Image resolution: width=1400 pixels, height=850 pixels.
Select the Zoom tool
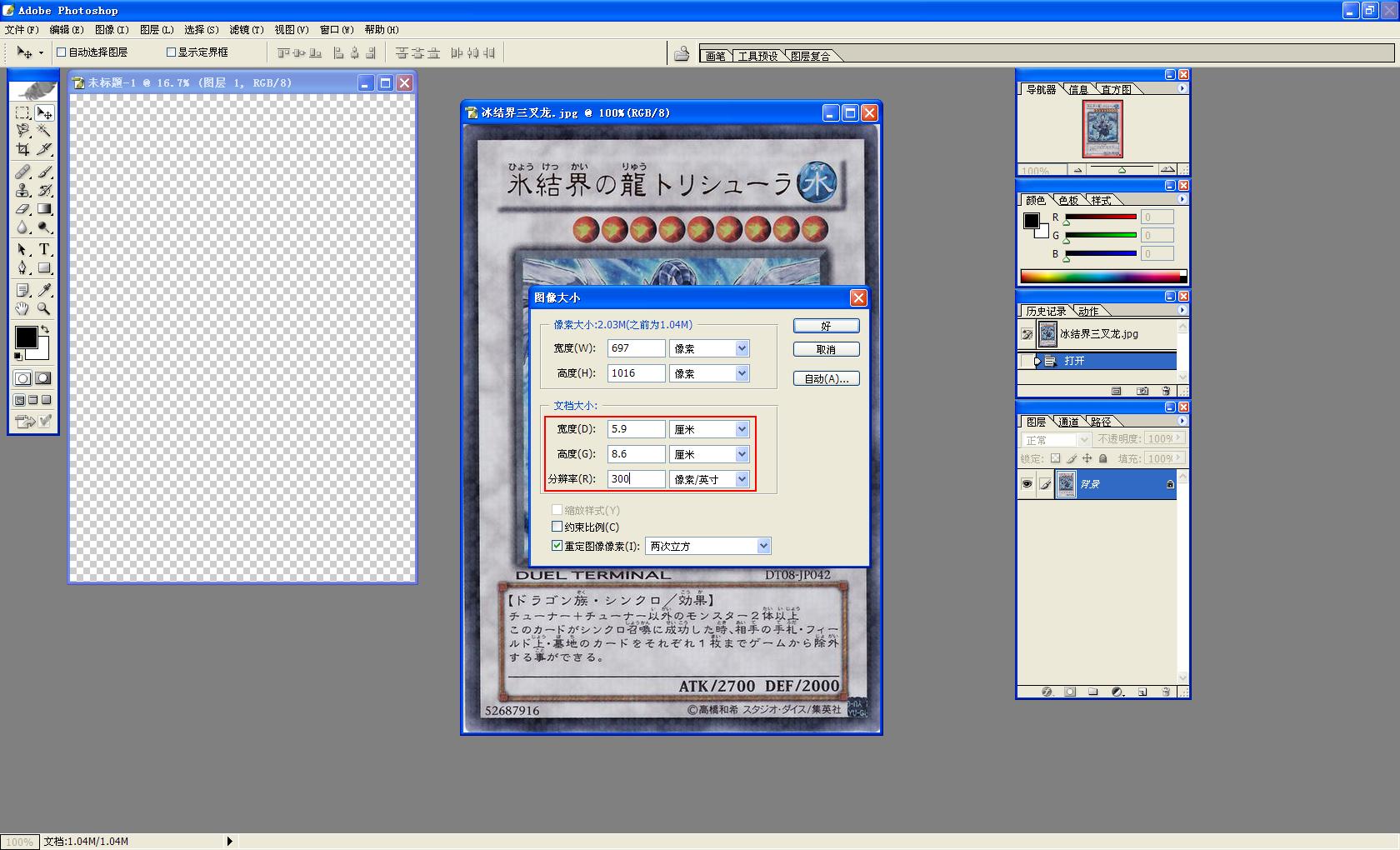point(44,309)
